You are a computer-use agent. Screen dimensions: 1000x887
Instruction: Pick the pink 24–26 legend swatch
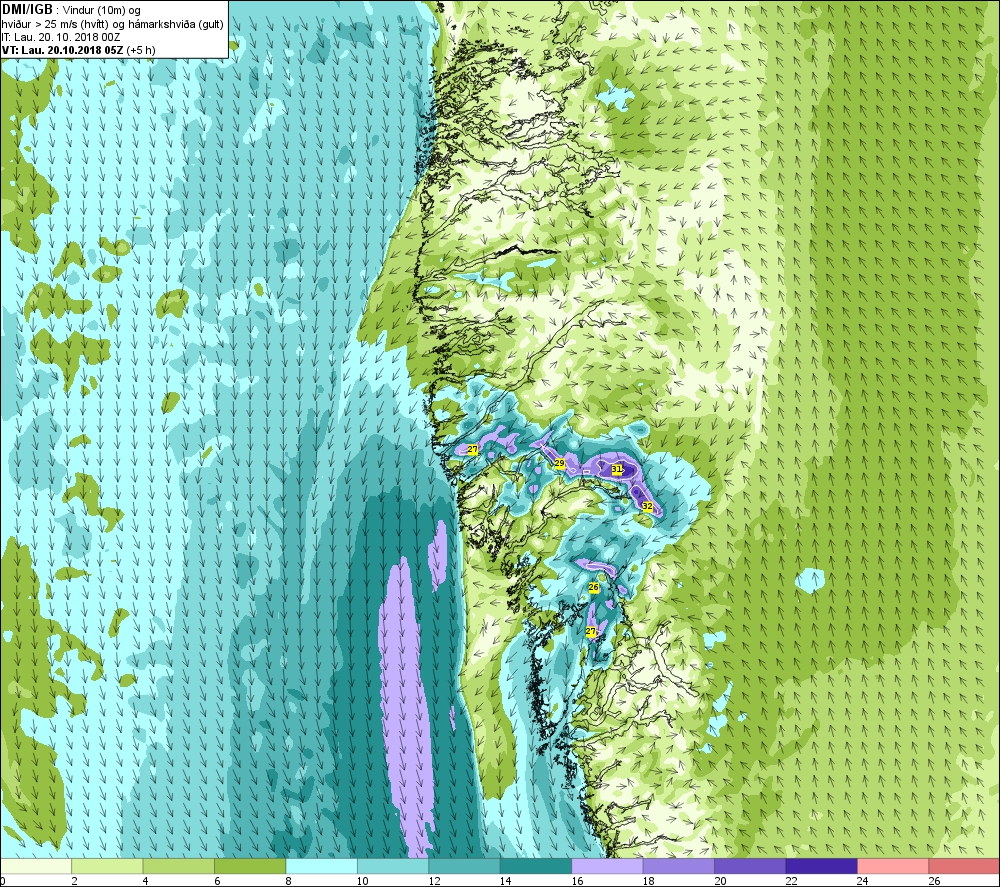click(893, 866)
